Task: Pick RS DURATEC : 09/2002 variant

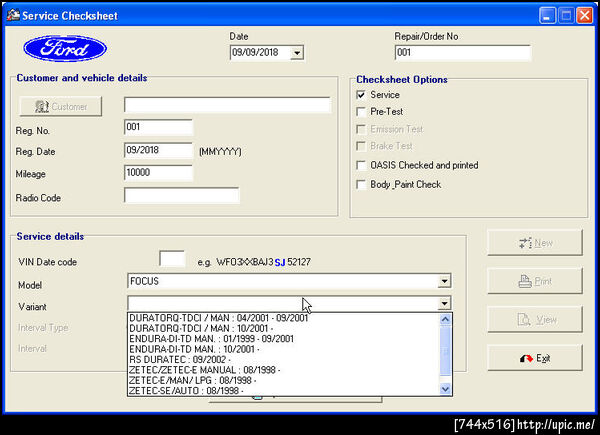Action: click(284, 360)
